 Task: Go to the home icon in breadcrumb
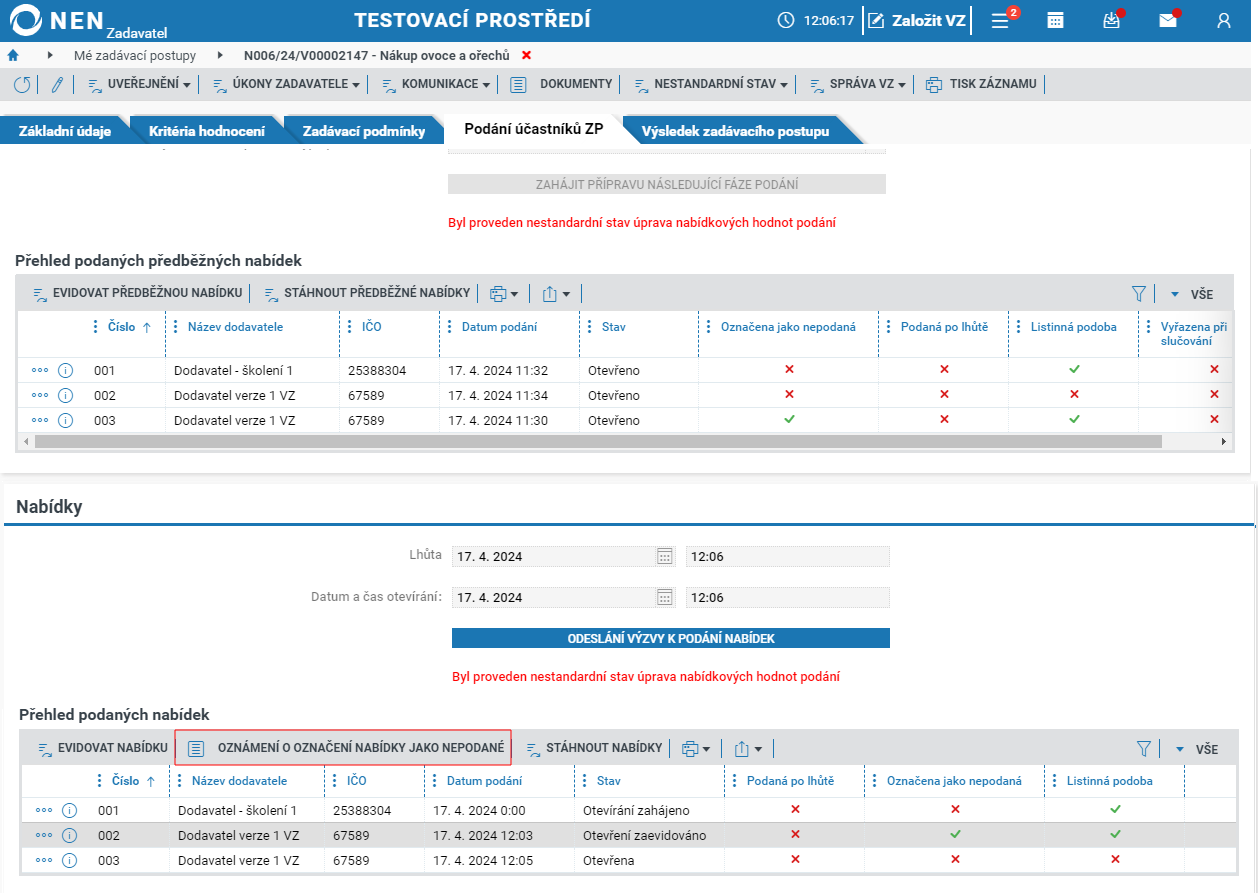click(x=13, y=55)
